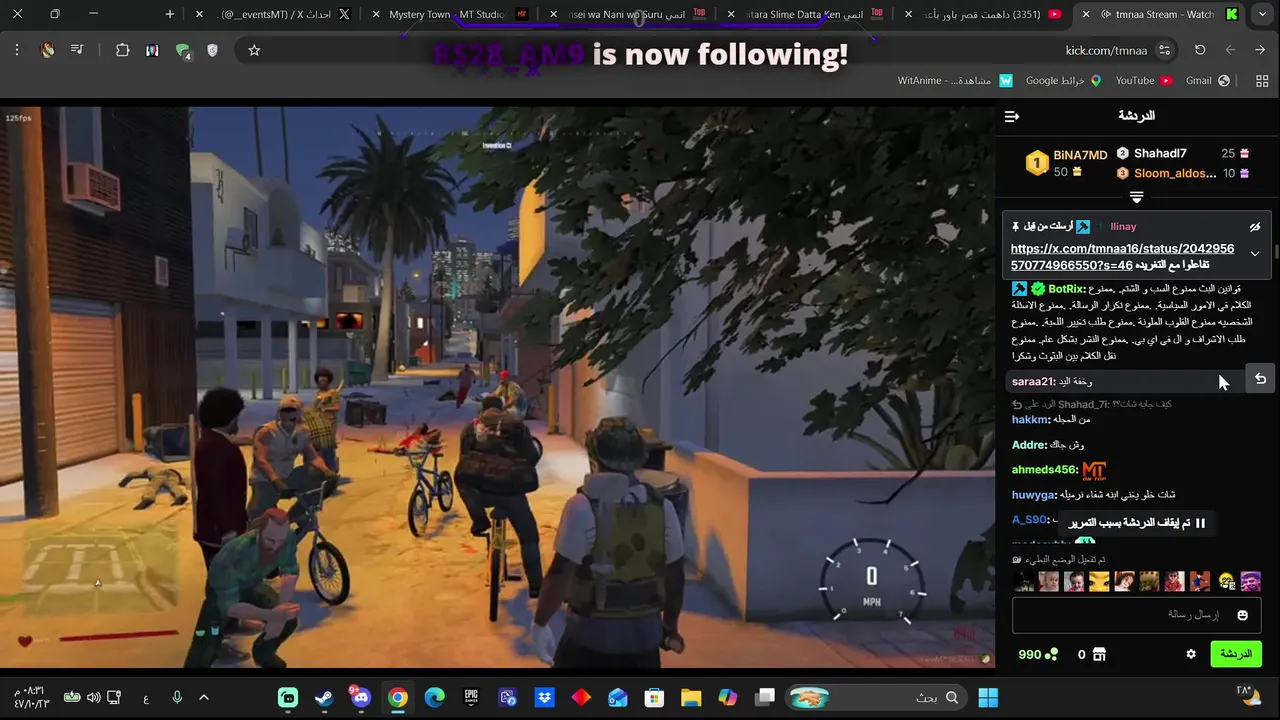The image size is (1280, 720).
Task: Click username BiNA7MD in leaderboard
Action: pos(1080,155)
